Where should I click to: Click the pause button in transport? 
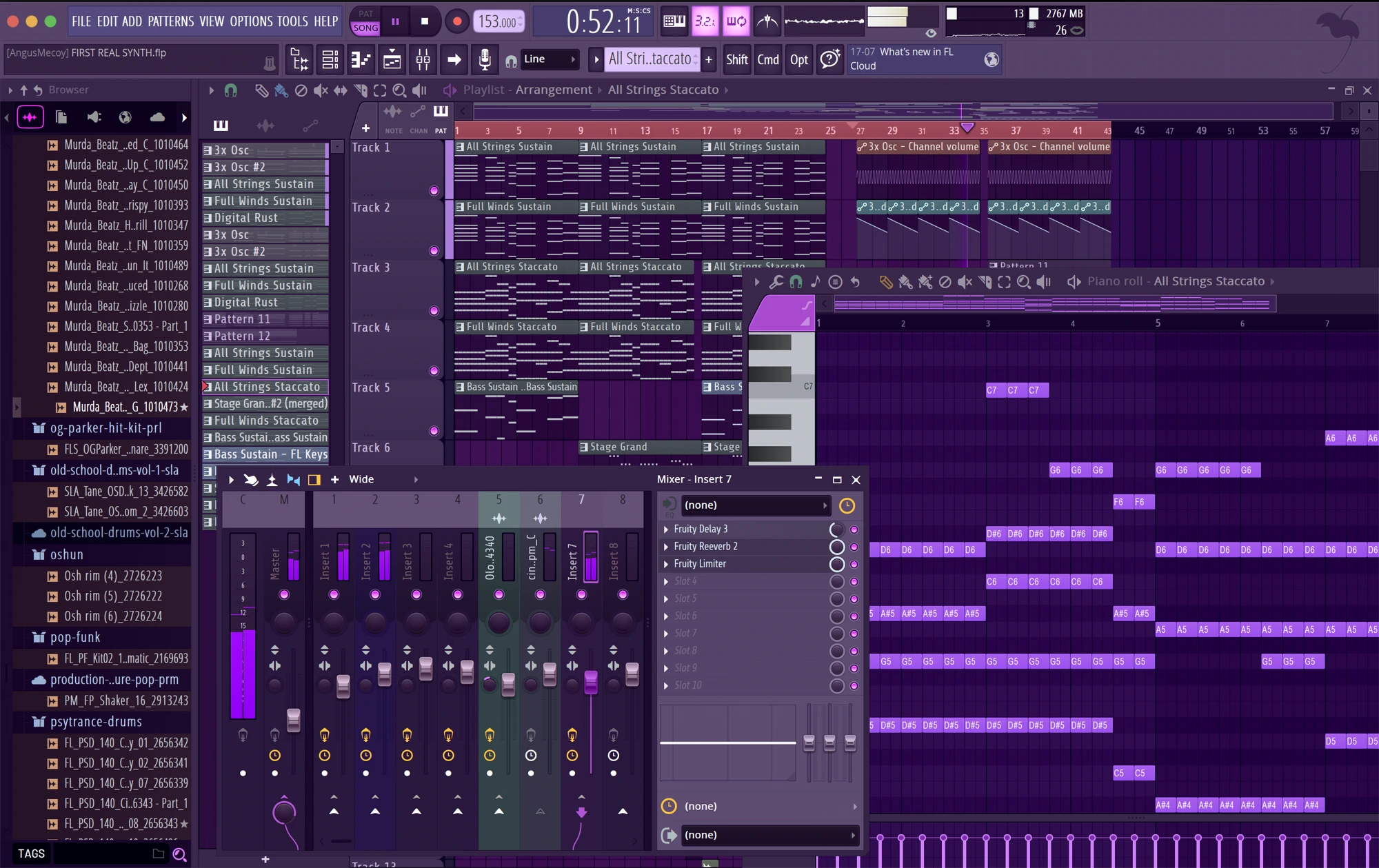point(395,21)
